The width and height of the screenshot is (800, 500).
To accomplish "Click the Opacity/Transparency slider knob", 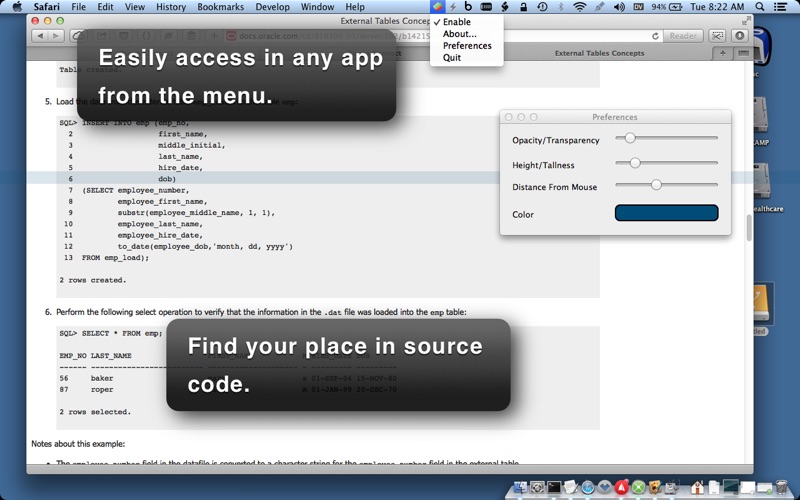I will (630, 138).
